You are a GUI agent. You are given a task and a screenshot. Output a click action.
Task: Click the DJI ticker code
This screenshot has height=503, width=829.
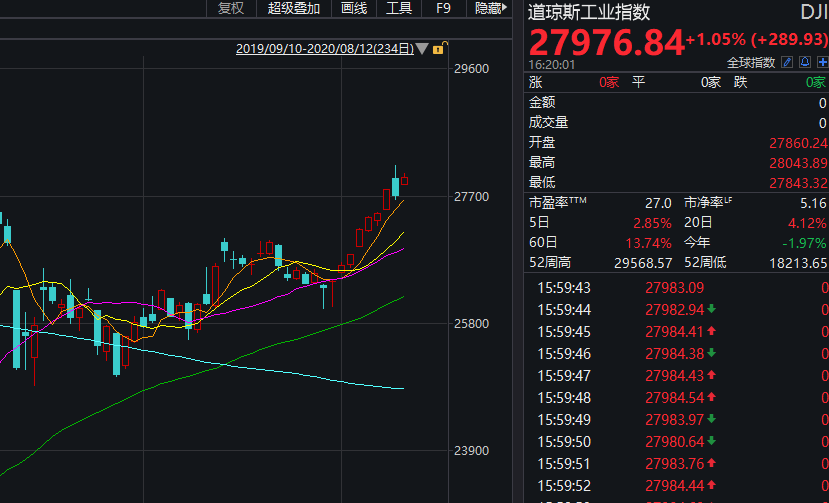[814, 12]
